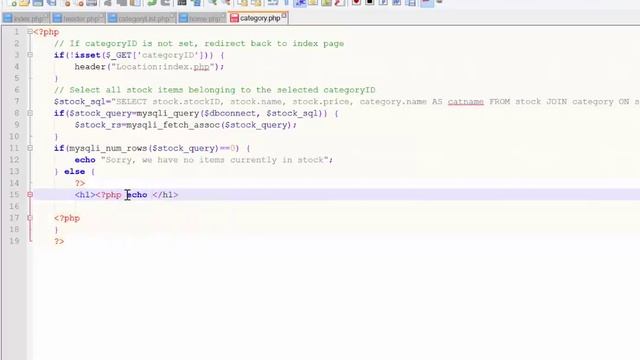Click mysqli_num_rows on line 11
Image resolution: width=640 pixels, height=360 pixels.
[108, 148]
